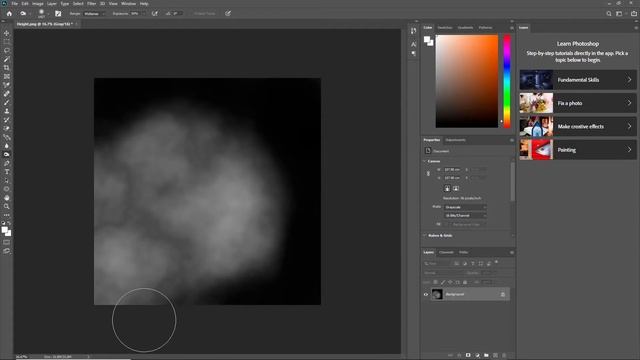640x360 pixels.
Task: Select the Hand tool
Action: pyautogui.click(x=7, y=198)
